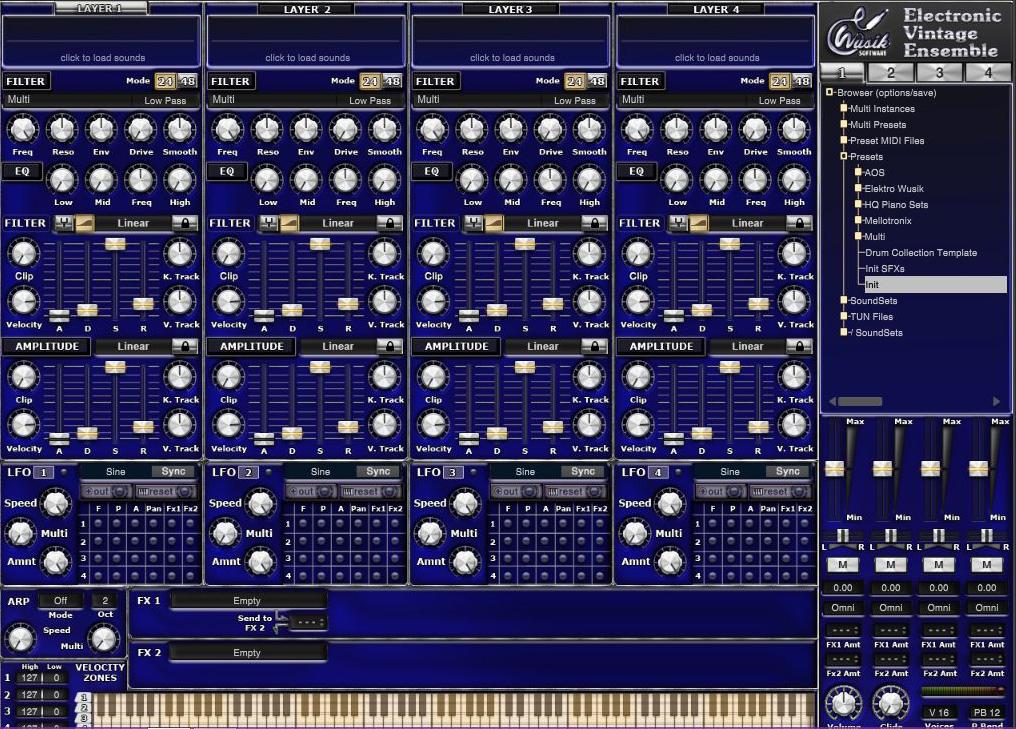
Task: Mute the first mixer channel with M
Action: (842, 564)
